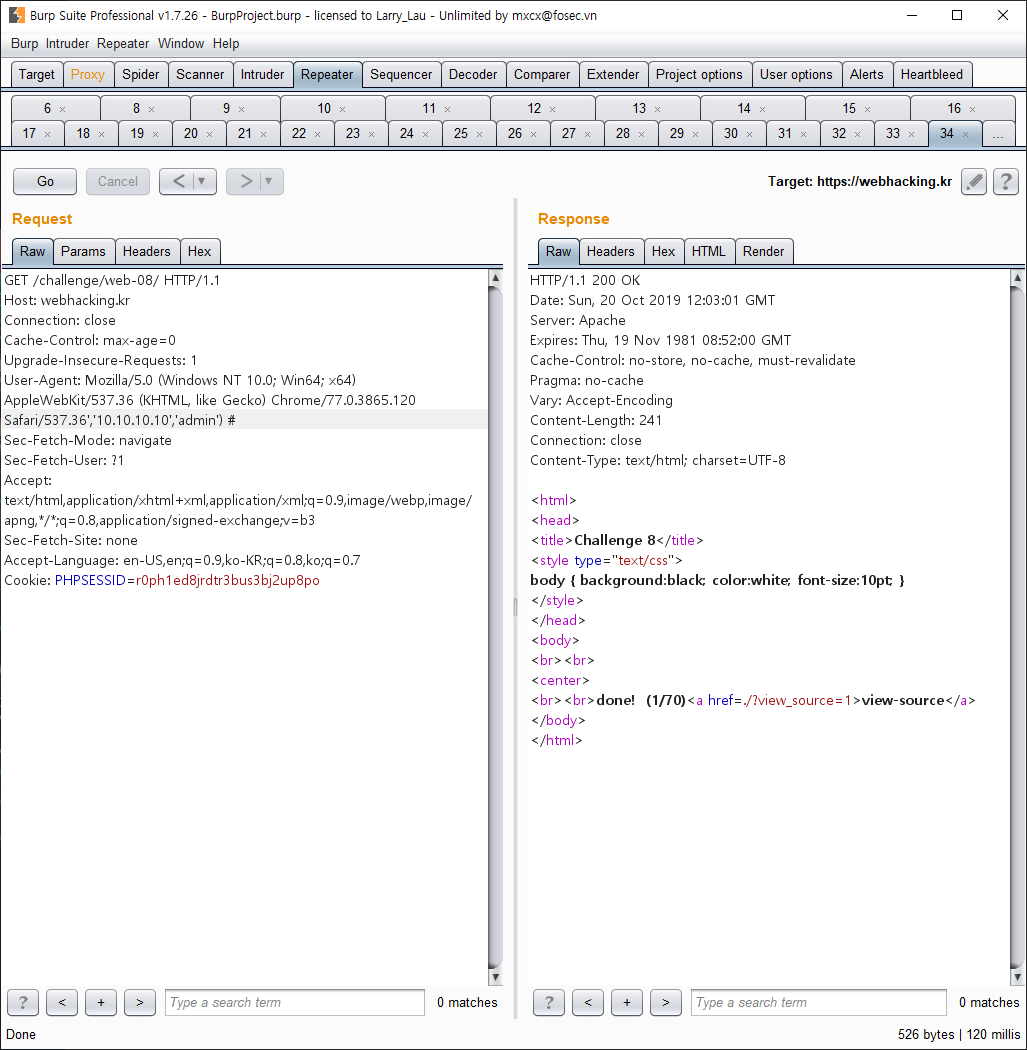Switch to the Scanner tab

pos(200,74)
